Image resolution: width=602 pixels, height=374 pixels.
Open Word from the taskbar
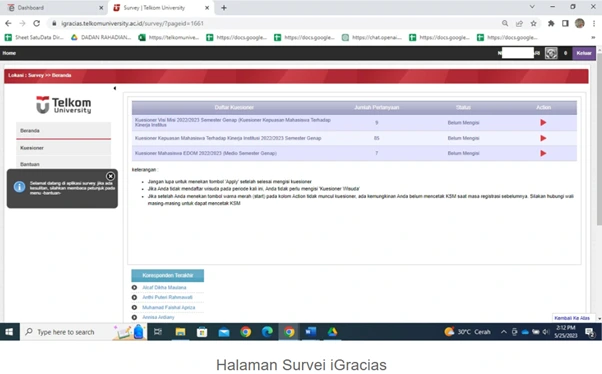311,332
